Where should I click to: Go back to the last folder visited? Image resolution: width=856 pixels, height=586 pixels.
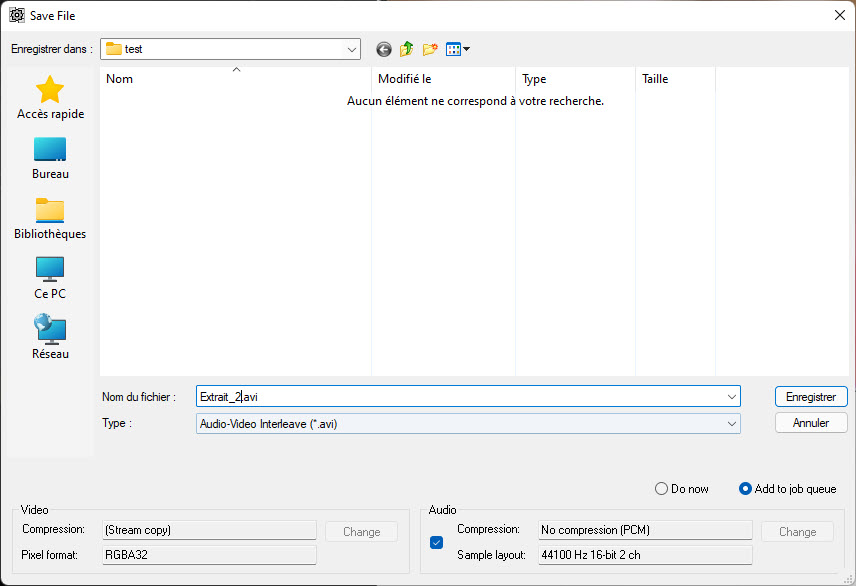point(384,50)
